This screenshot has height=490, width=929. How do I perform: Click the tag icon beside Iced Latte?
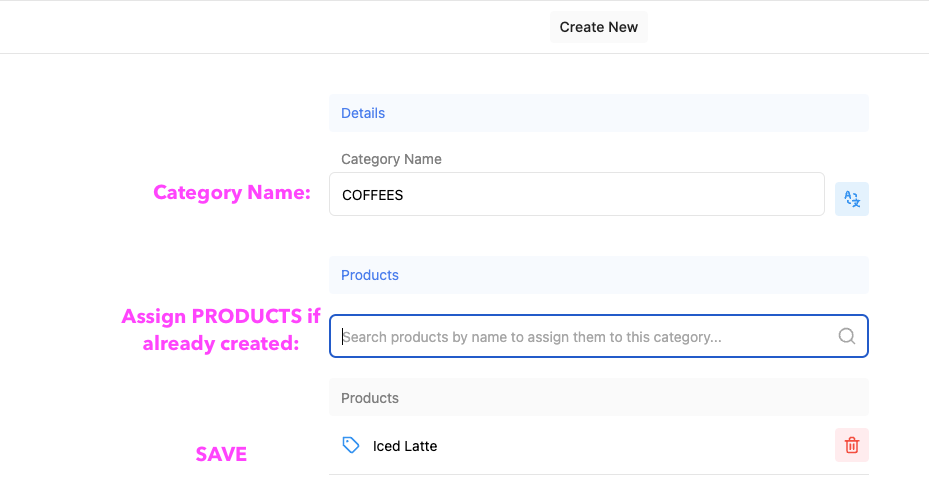point(351,445)
